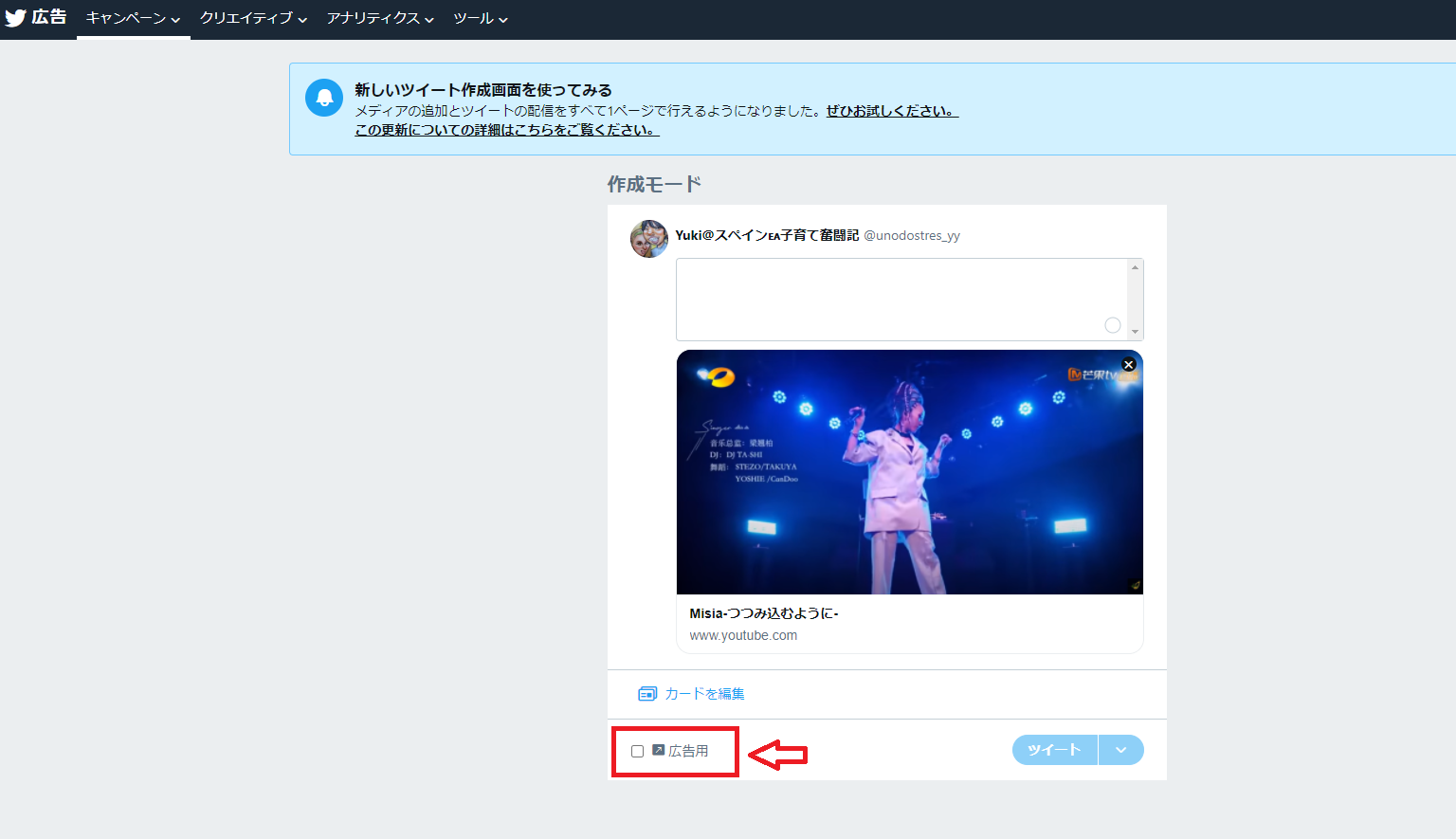Screen dimensions: 1456x839
Task: Click カードを編集 link
Action: [x=704, y=694]
